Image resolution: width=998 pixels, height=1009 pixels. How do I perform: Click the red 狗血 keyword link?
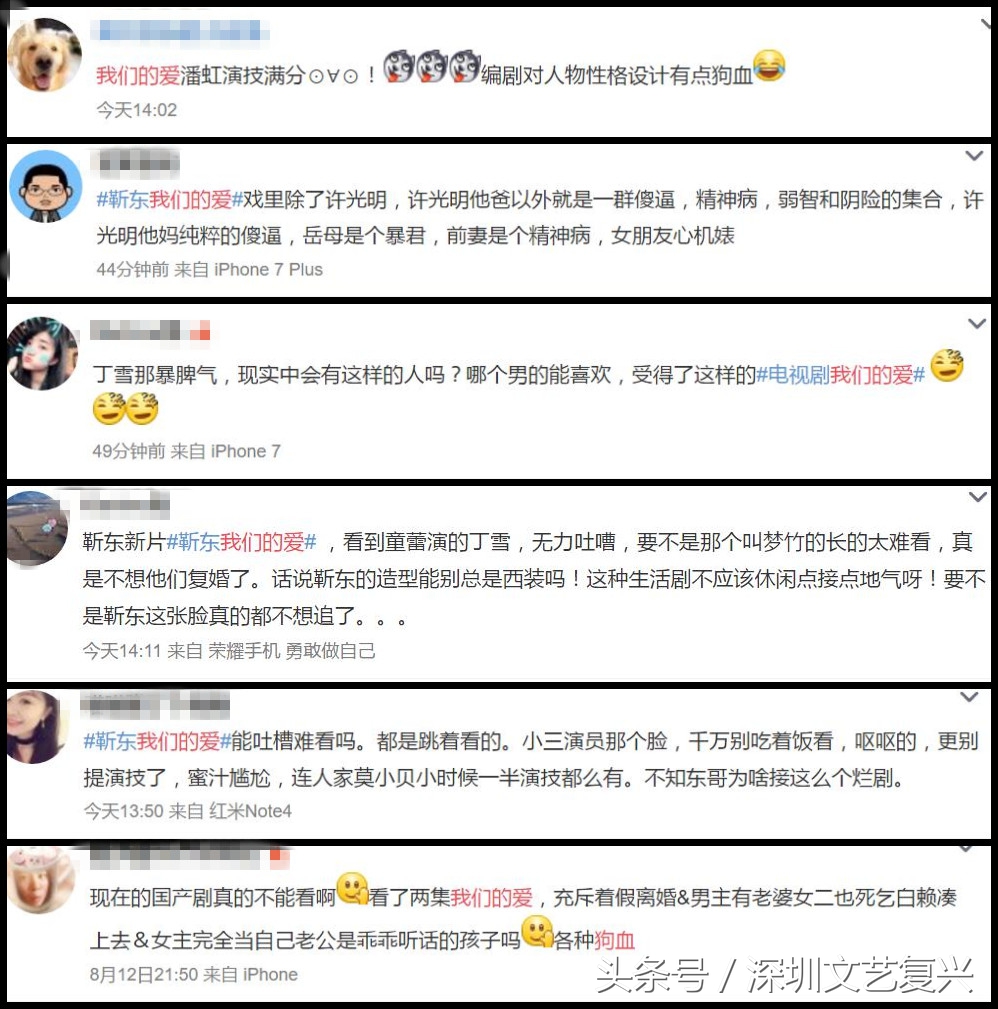pyautogui.click(x=615, y=940)
